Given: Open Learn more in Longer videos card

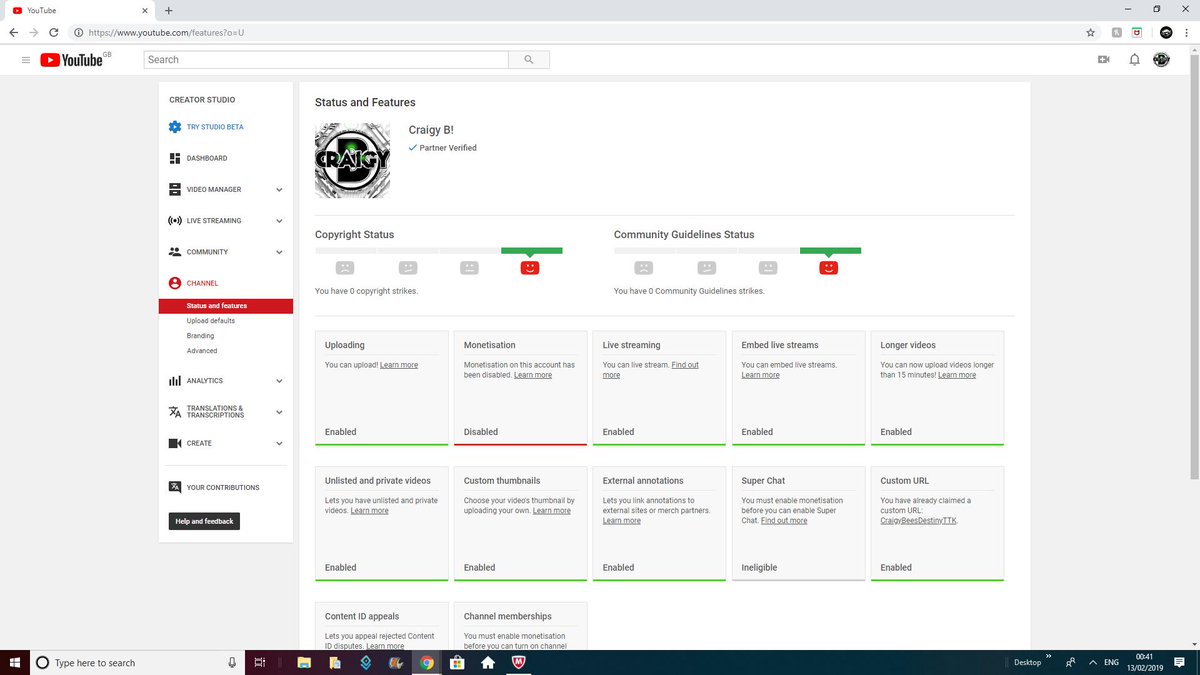Looking at the screenshot, I should 957,375.
